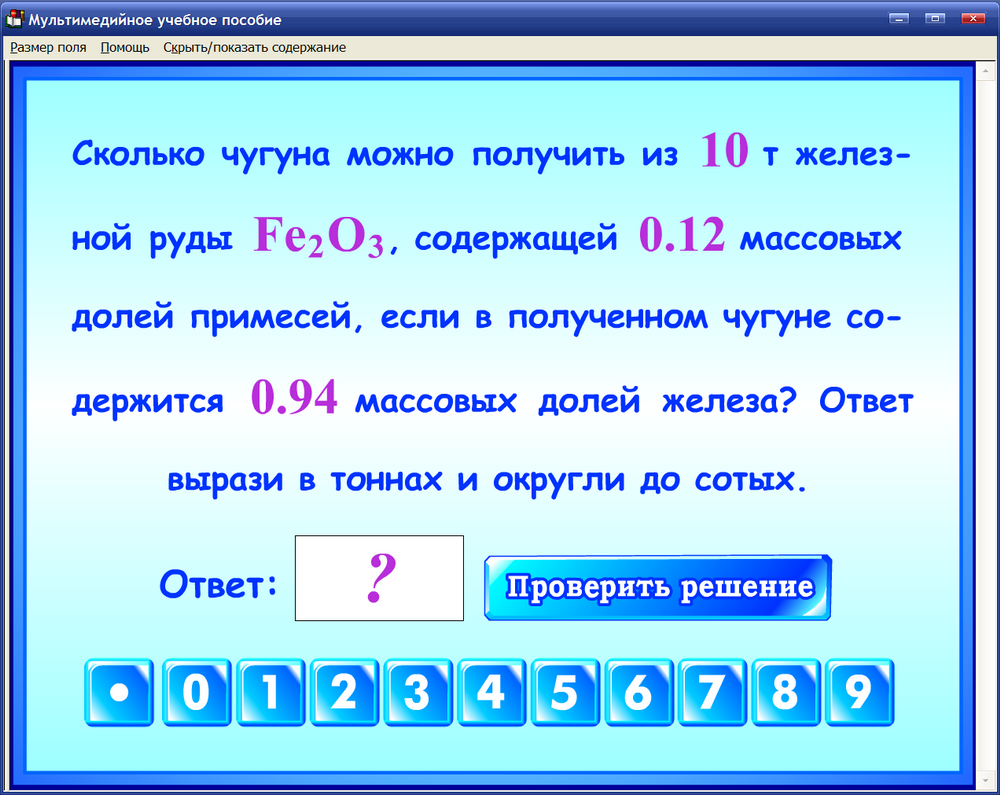Image resolution: width=1000 pixels, height=795 pixels.
Task: Open the Размер поля menu
Action: click(48, 47)
